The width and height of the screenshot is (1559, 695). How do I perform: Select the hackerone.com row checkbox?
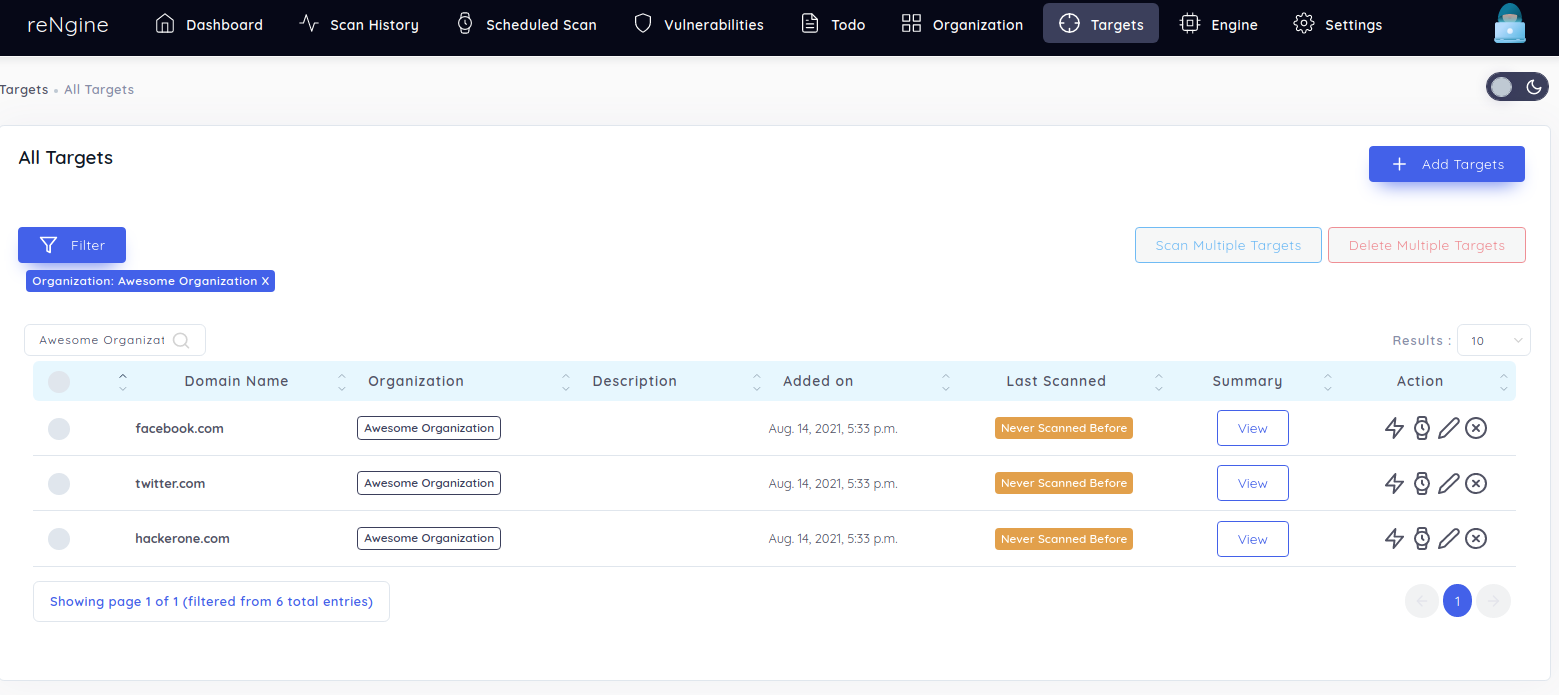coord(59,539)
